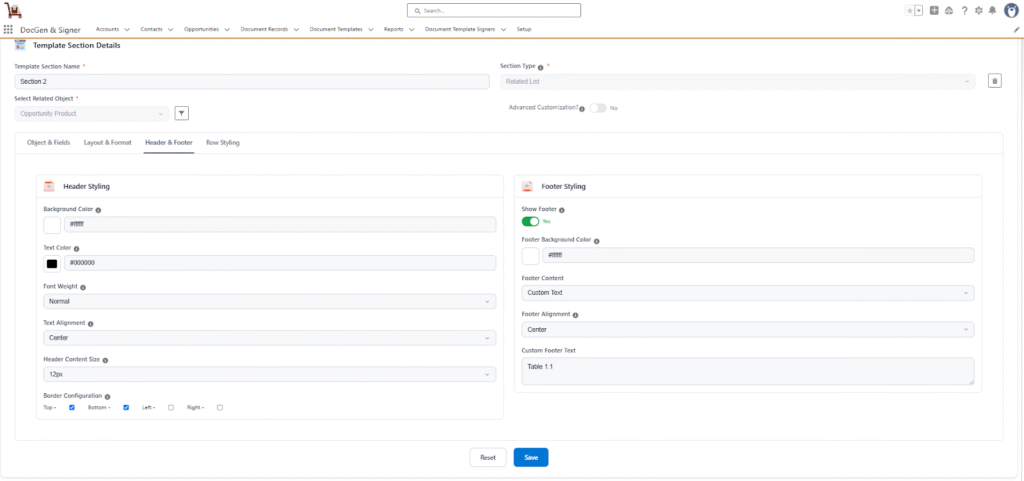The height and width of the screenshot is (481, 1024).
Task: Toggle the Show Footer switch
Action: pos(530,221)
